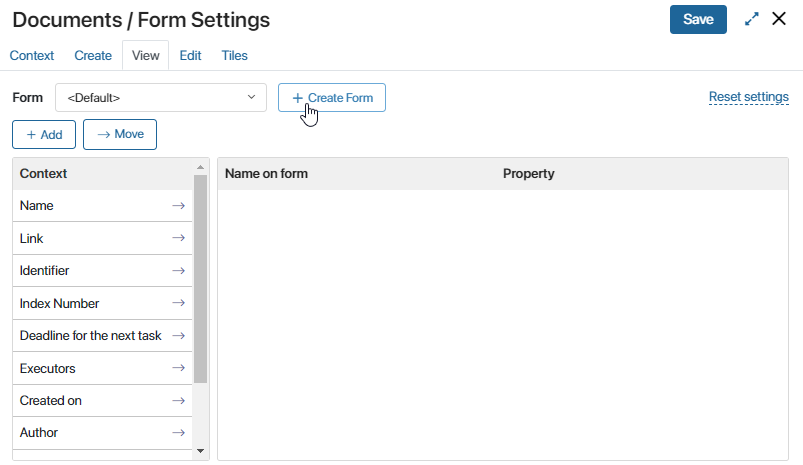Click the scroll-up arrow of context list
803x465 pixels.
click(x=200, y=167)
